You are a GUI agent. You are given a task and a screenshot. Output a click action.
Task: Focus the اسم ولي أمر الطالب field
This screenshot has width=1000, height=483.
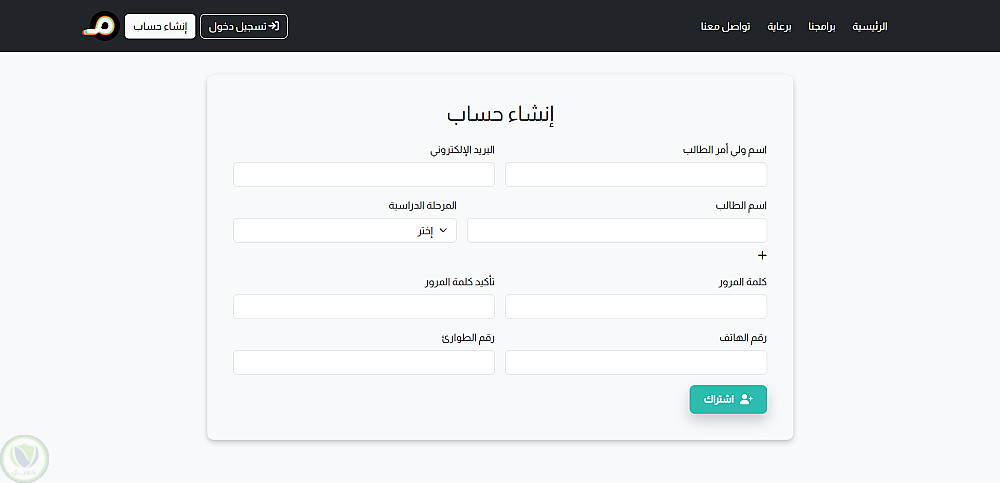[636, 175]
